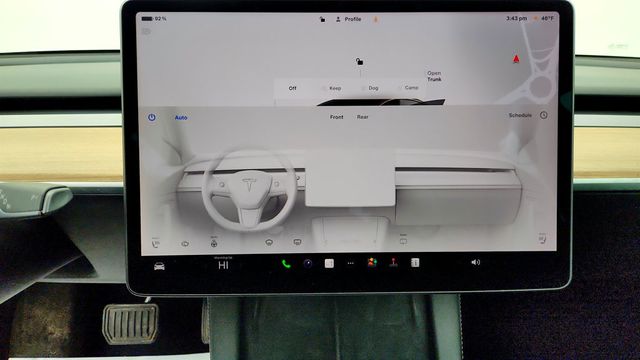
Task: Tap the speaker volume icon
Action: [x=476, y=262]
